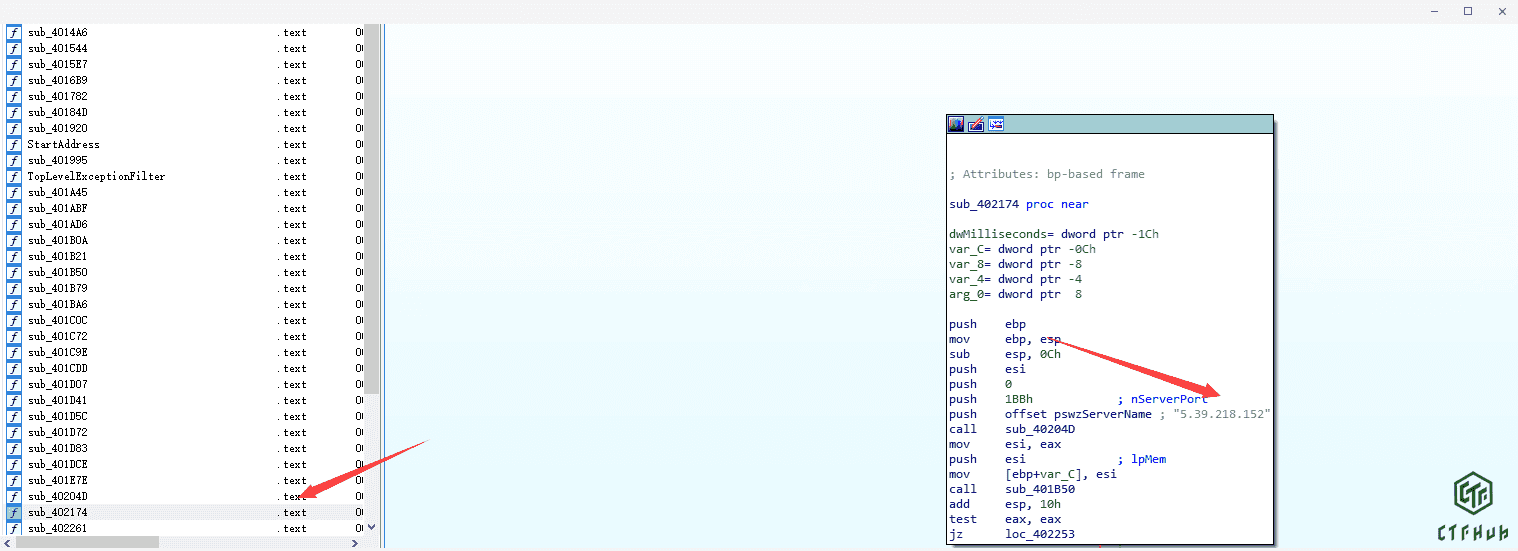Click the functions list horizontal scrollbar thumb
This screenshot has height=551, width=1518.
(x=88, y=543)
